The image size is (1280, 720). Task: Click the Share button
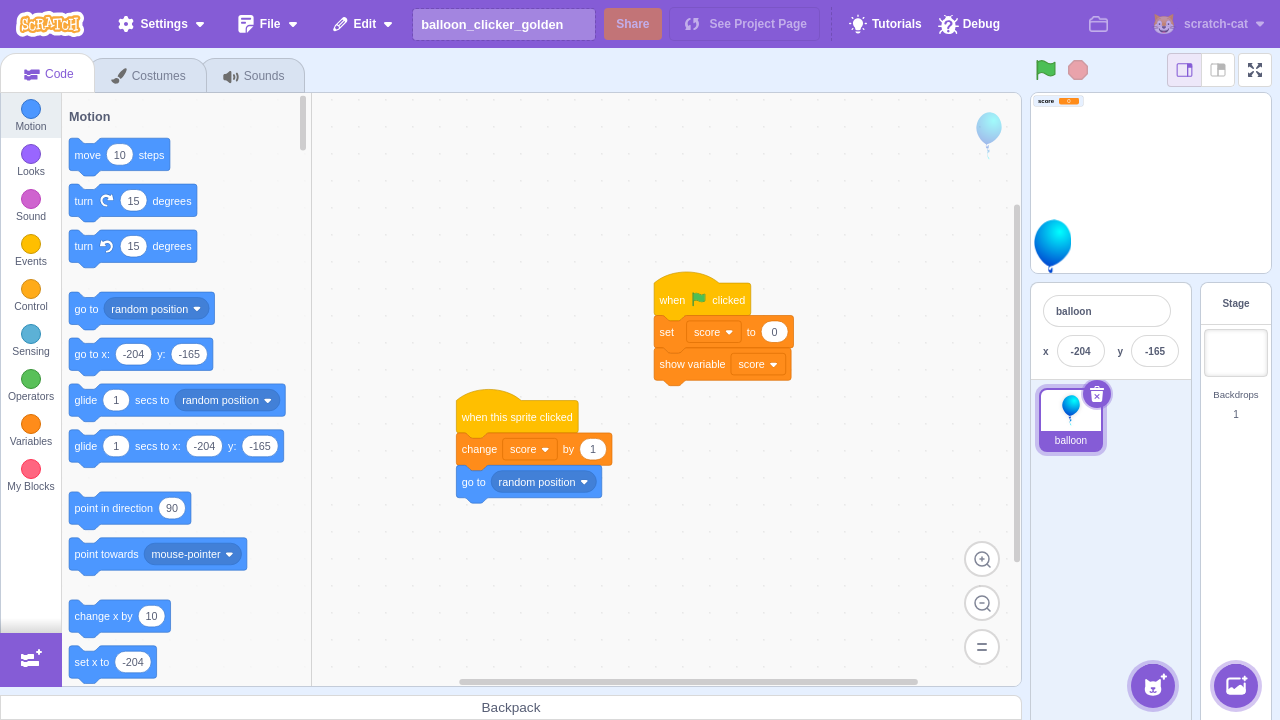click(x=633, y=24)
